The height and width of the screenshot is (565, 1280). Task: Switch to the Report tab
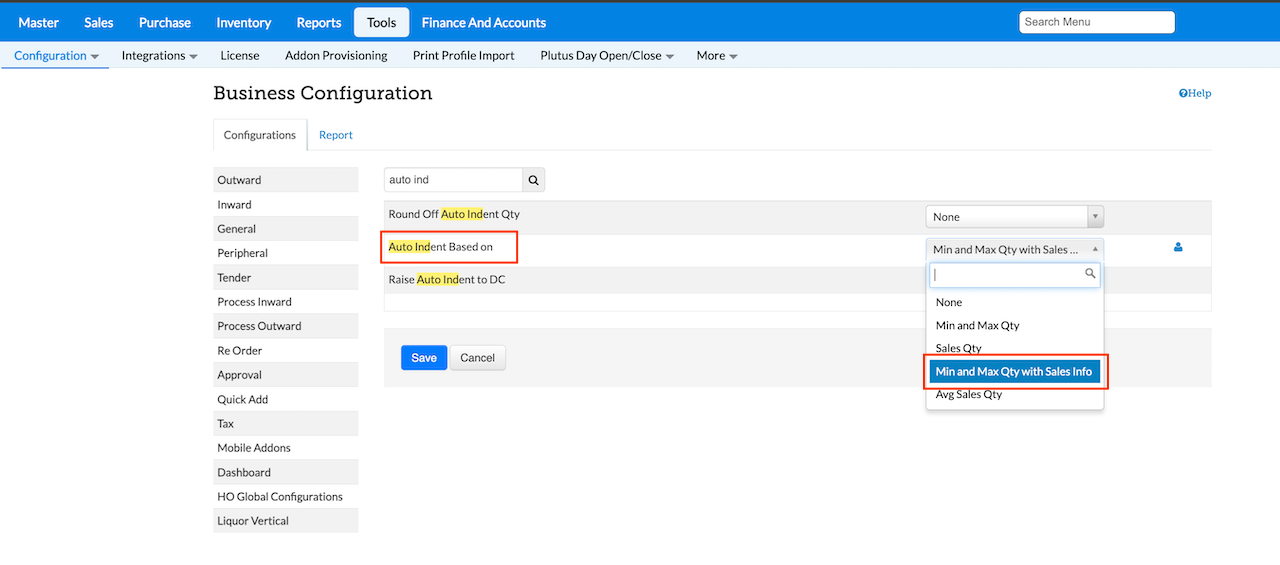coord(336,135)
